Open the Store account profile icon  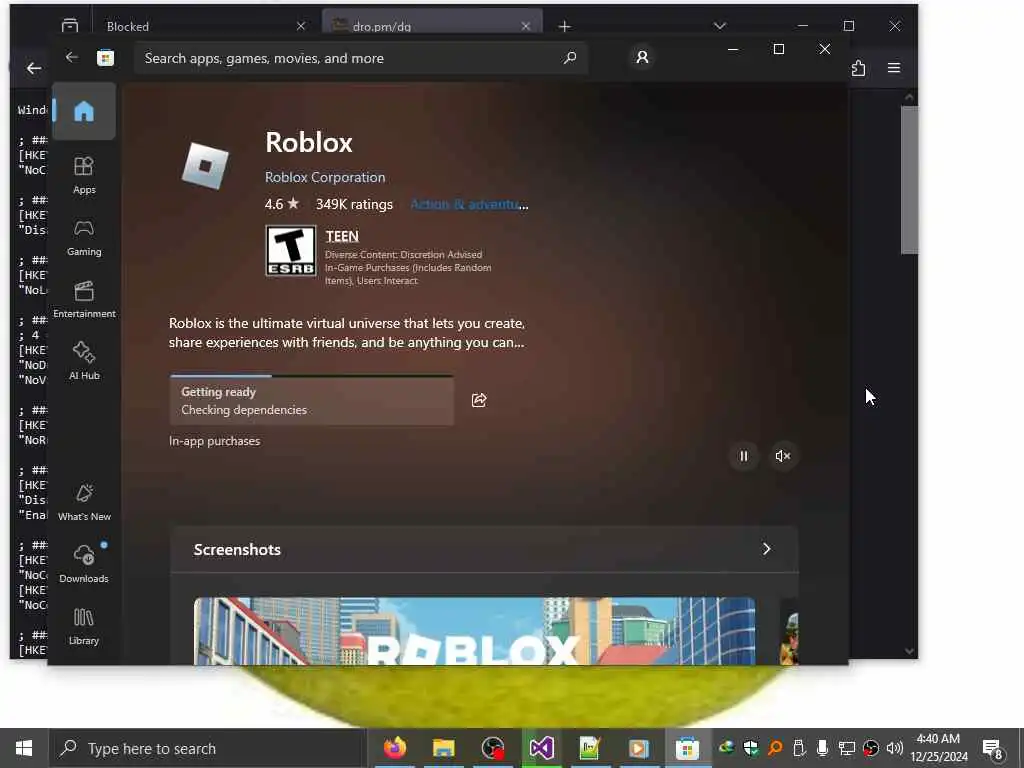click(642, 57)
